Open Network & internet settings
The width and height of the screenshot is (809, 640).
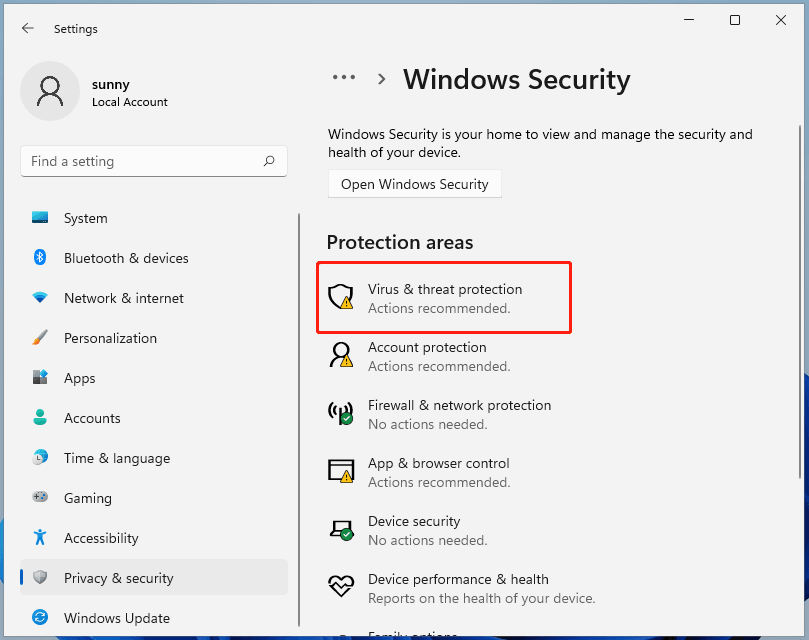coord(123,298)
